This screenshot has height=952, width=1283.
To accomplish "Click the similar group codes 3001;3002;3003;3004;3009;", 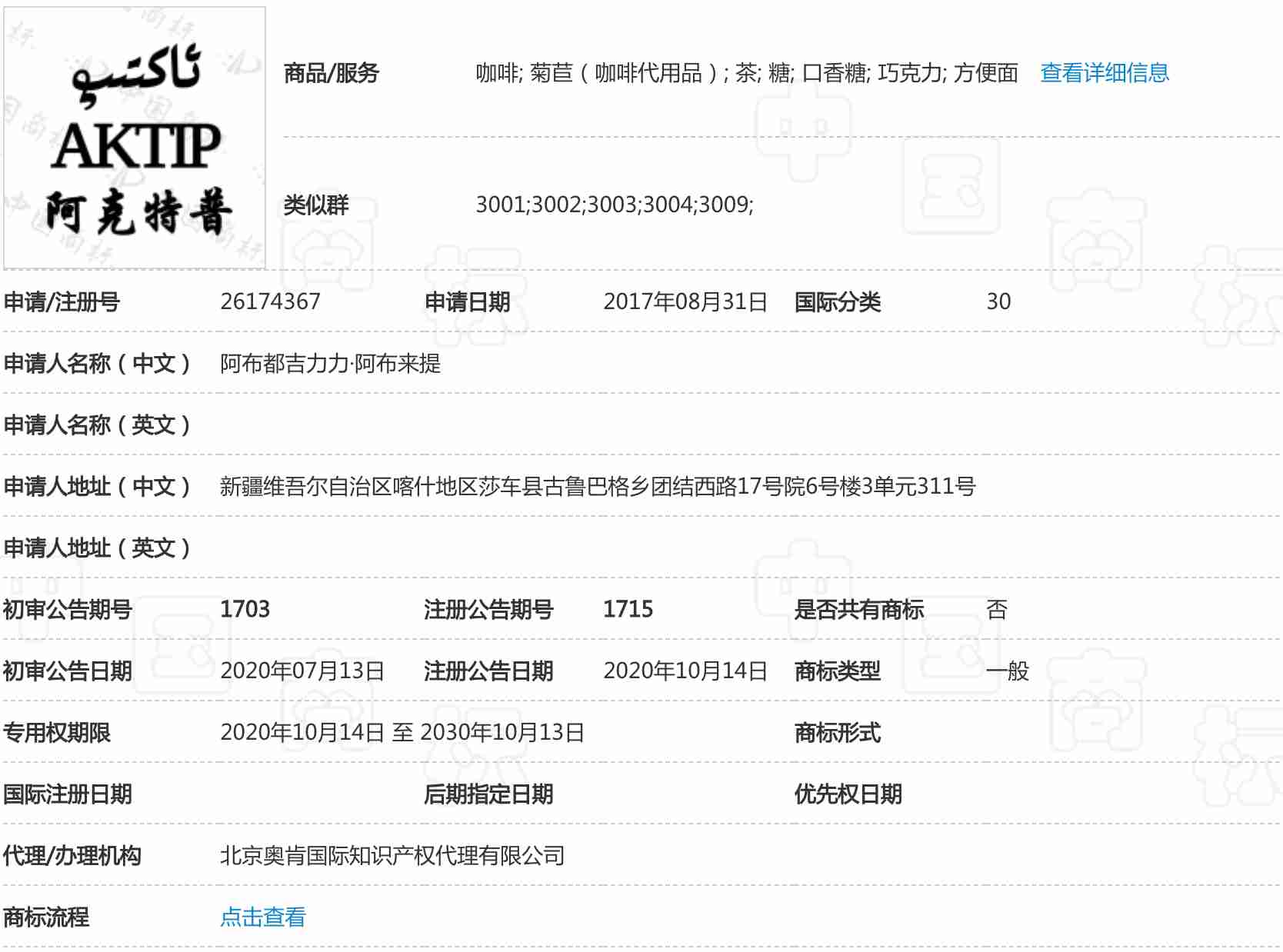I will coord(614,205).
